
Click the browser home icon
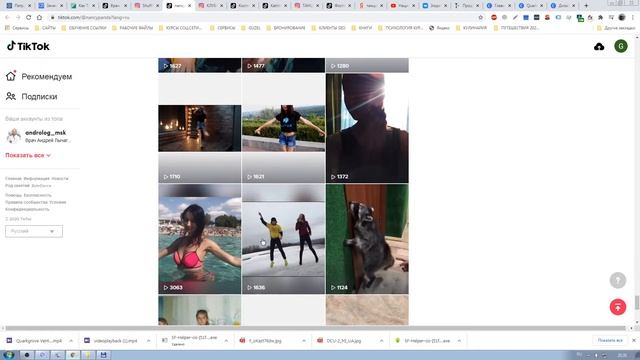coord(39,18)
